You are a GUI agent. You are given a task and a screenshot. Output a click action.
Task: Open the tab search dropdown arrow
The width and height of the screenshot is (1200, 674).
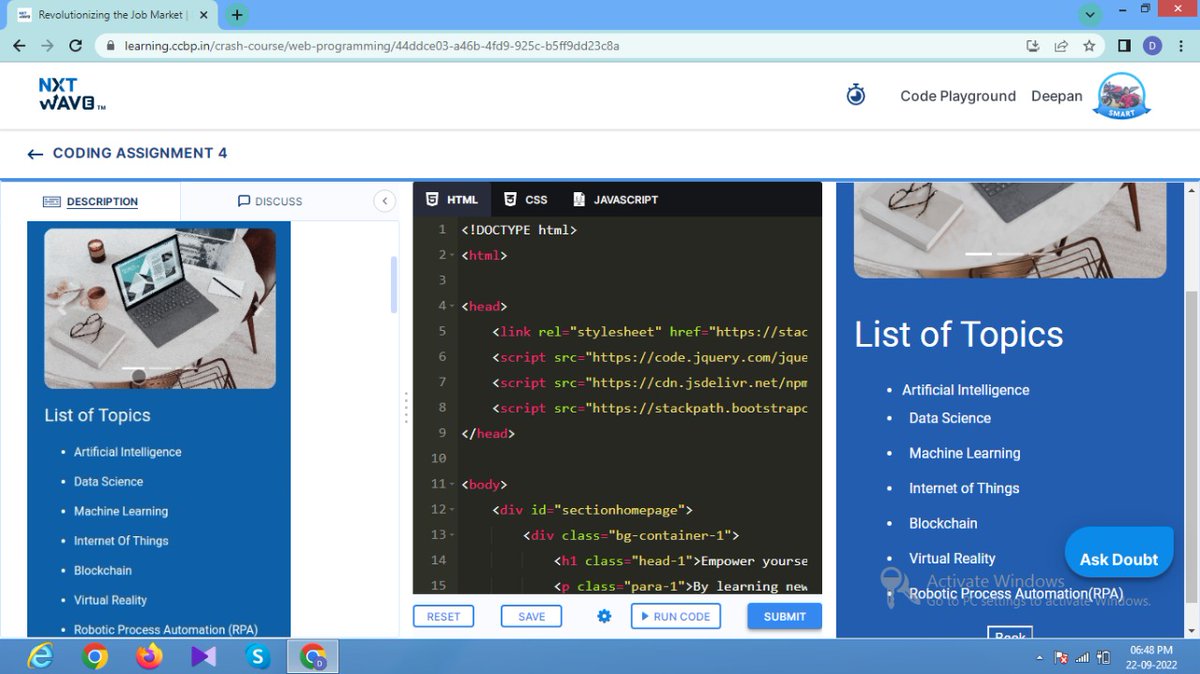(1089, 15)
